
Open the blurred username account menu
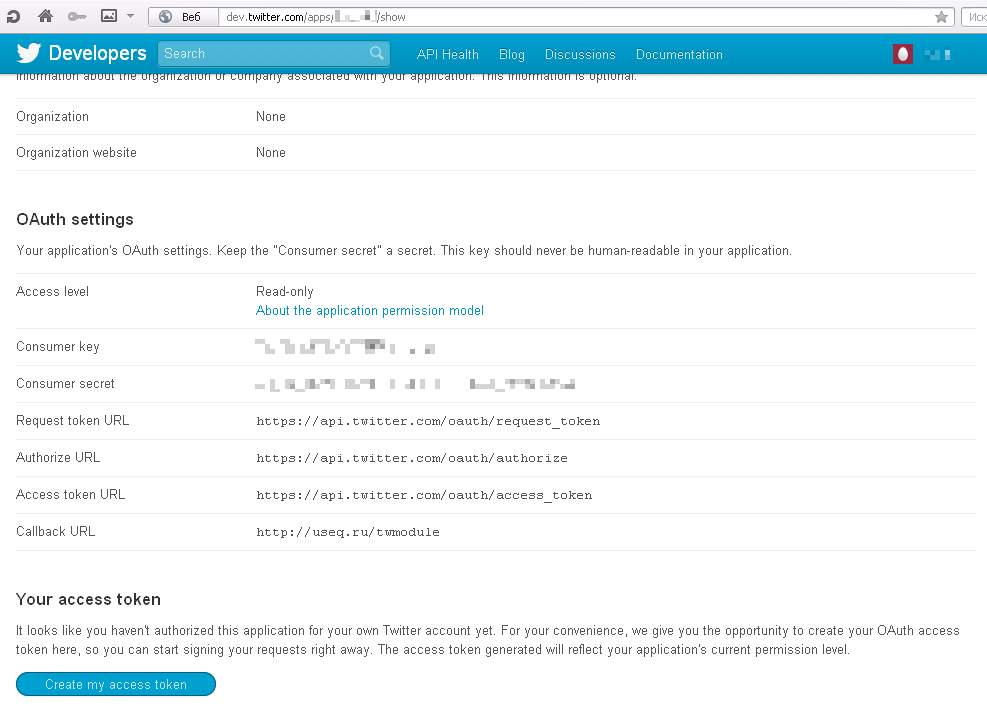[x=938, y=55]
